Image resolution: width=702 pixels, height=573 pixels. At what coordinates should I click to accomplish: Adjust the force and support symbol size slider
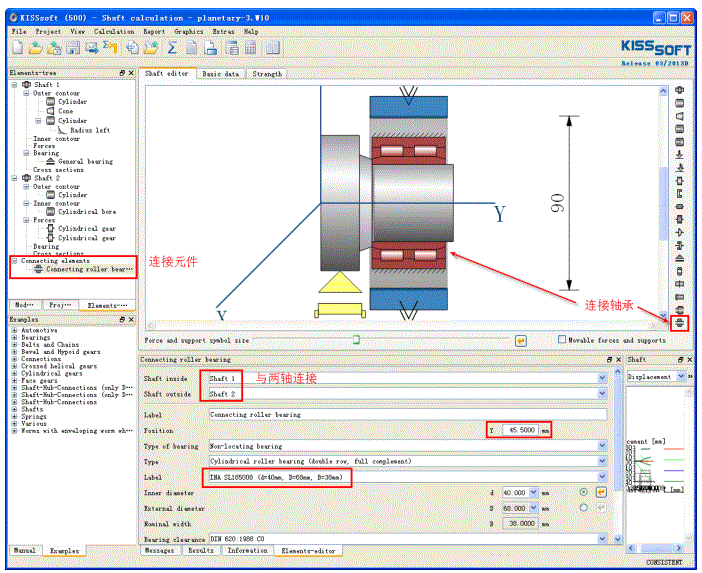click(x=356, y=340)
